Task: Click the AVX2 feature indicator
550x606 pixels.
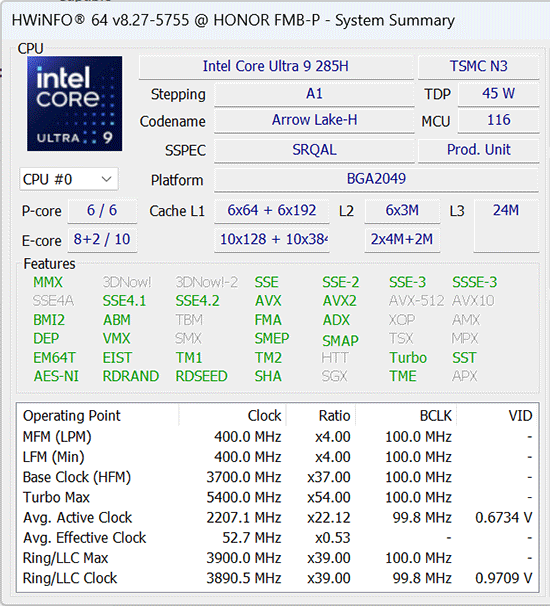Action: click(x=339, y=301)
